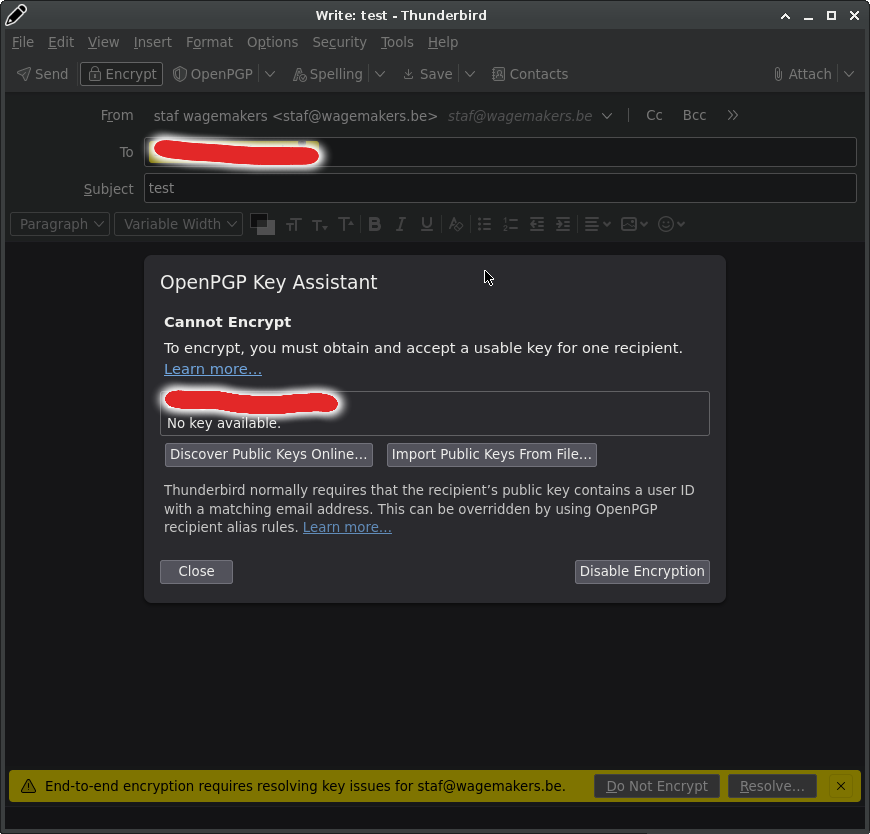Click the Italic formatting icon

(x=401, y=224)
